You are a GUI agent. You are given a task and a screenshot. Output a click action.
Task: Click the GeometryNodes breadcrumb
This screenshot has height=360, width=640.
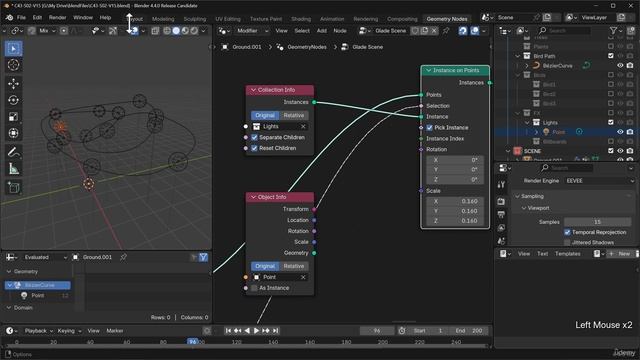tap(307, 47)
